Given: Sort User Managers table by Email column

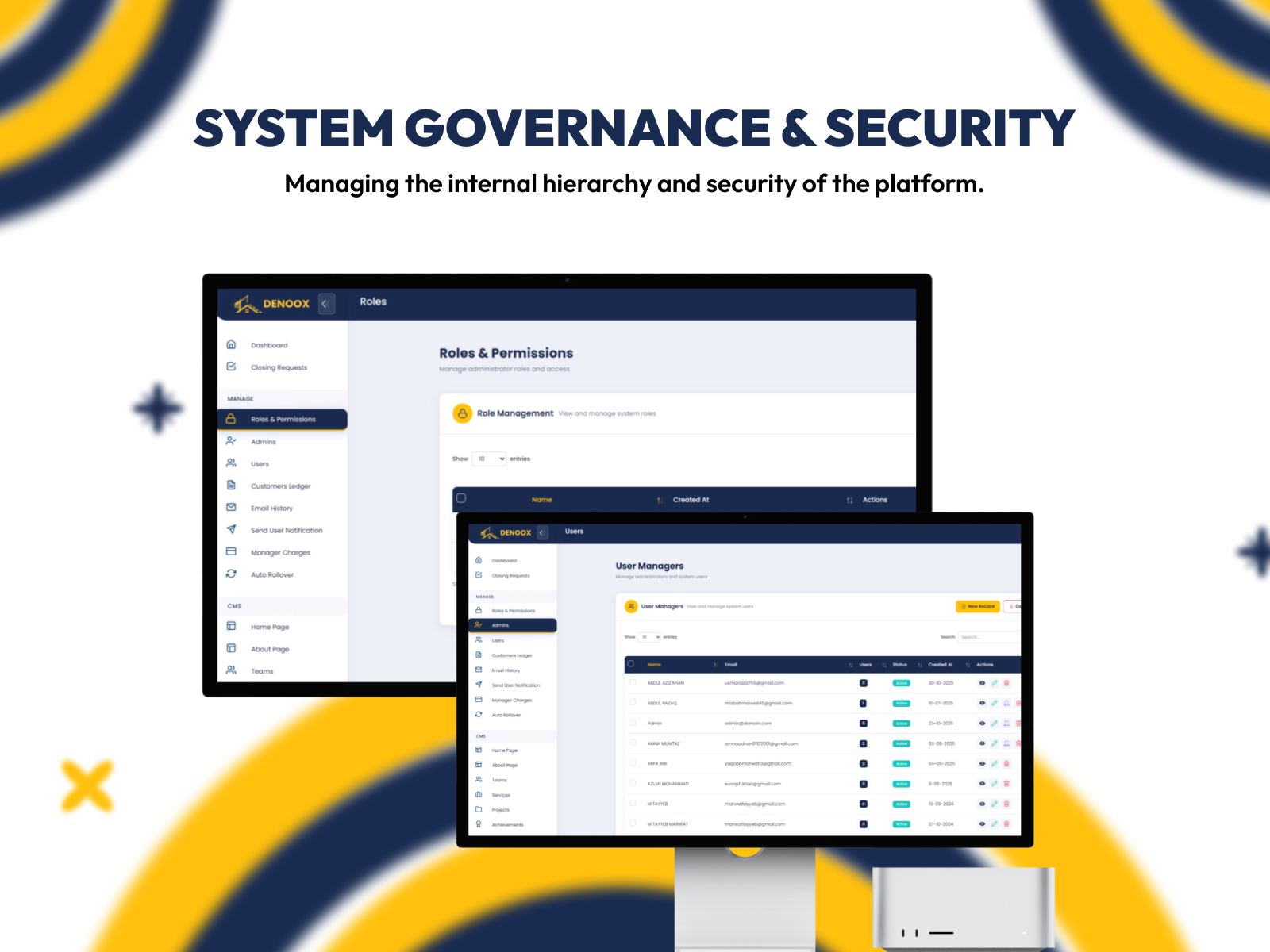Looking at the screenshot, I should (731, 665).
